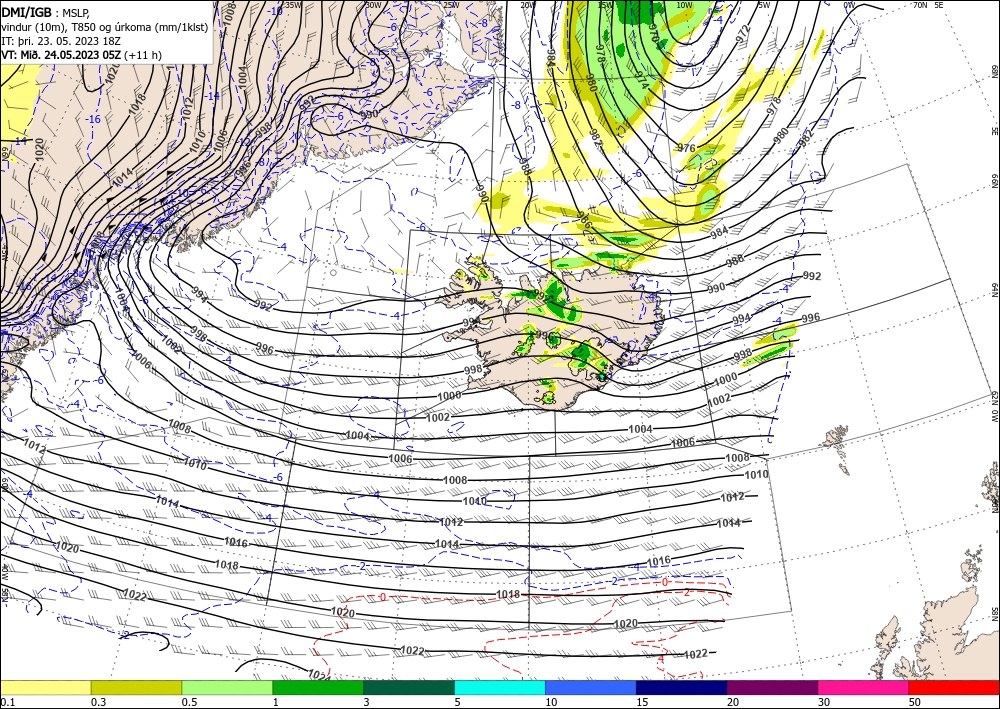This screenshot has width=1000, height=709.
Task: Click the legend value '10'
Action: (551, 702)
